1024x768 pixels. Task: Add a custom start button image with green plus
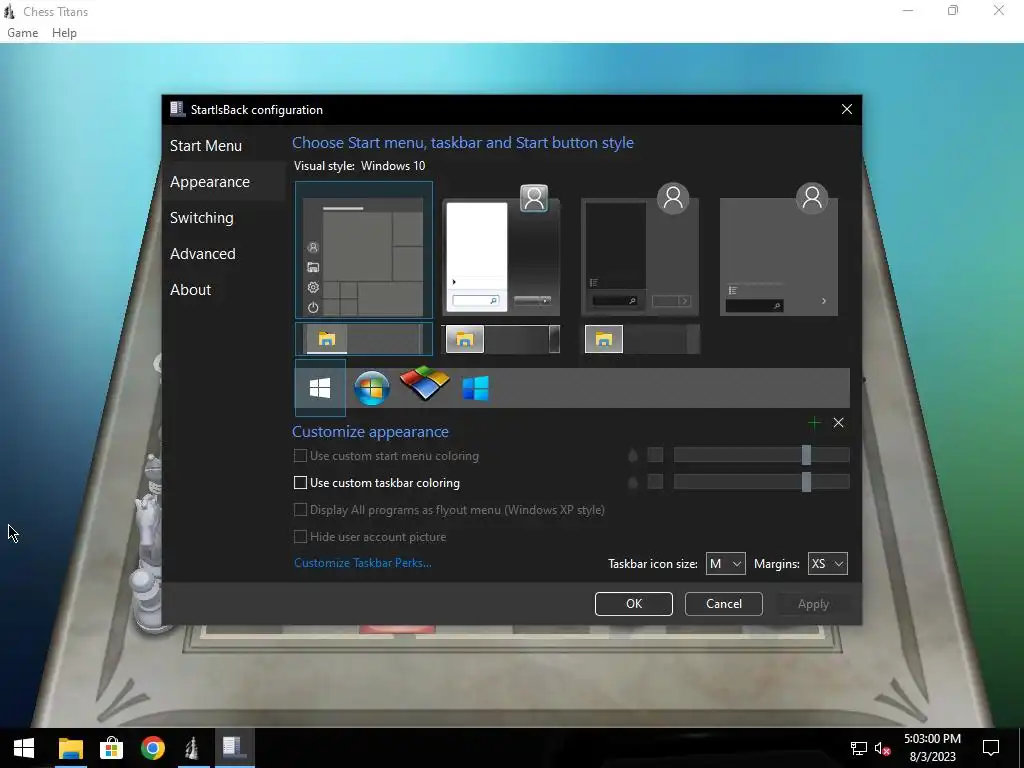(814, 423)
